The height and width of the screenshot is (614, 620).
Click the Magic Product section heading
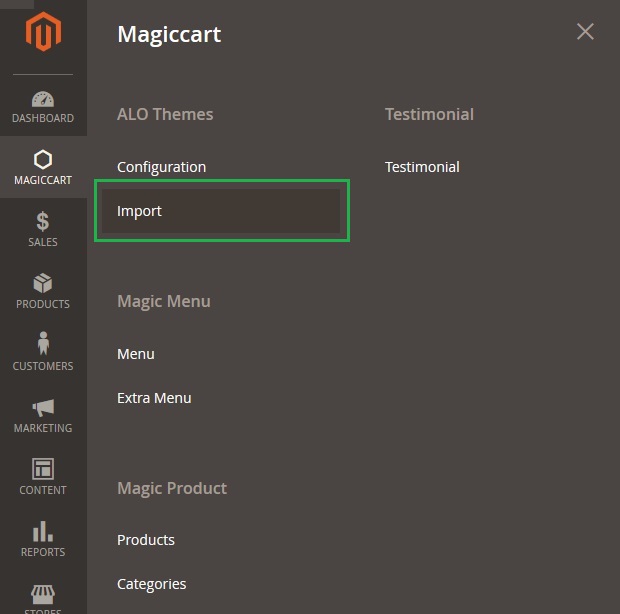pyautogui.click(x=172, y=488)
